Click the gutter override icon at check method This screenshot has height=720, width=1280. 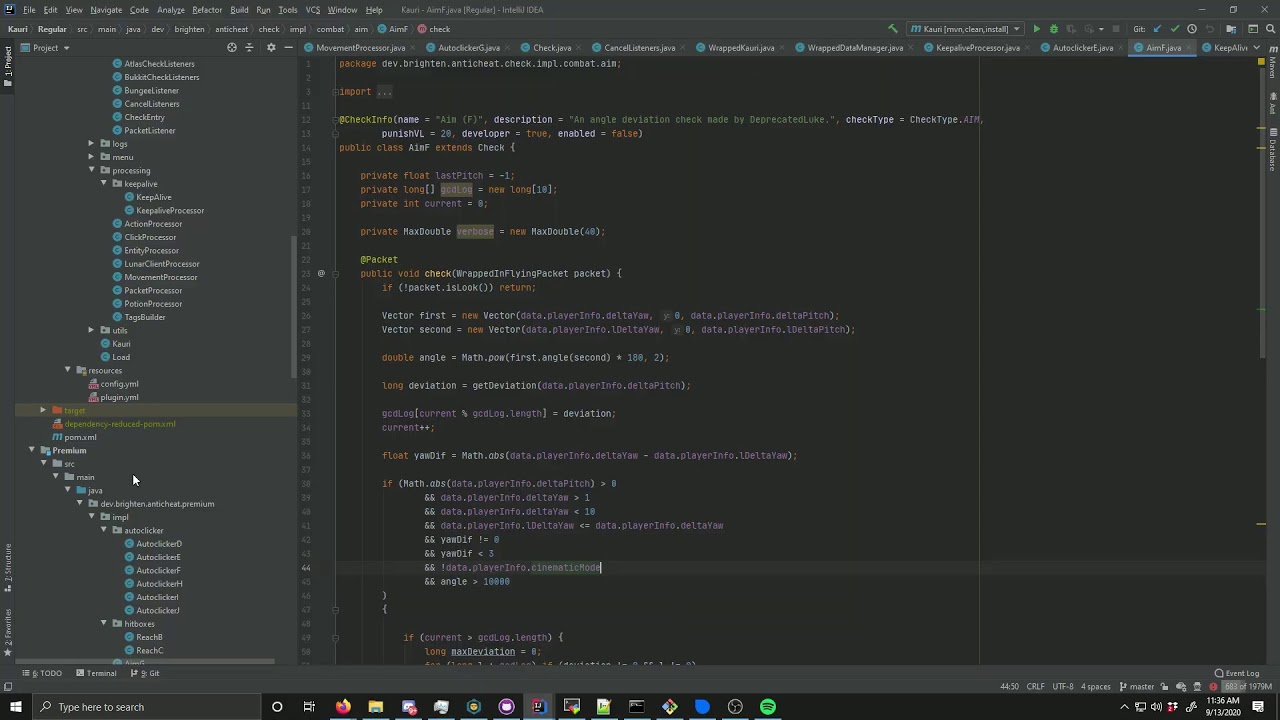pyautogui.click(x=321, y=273)
